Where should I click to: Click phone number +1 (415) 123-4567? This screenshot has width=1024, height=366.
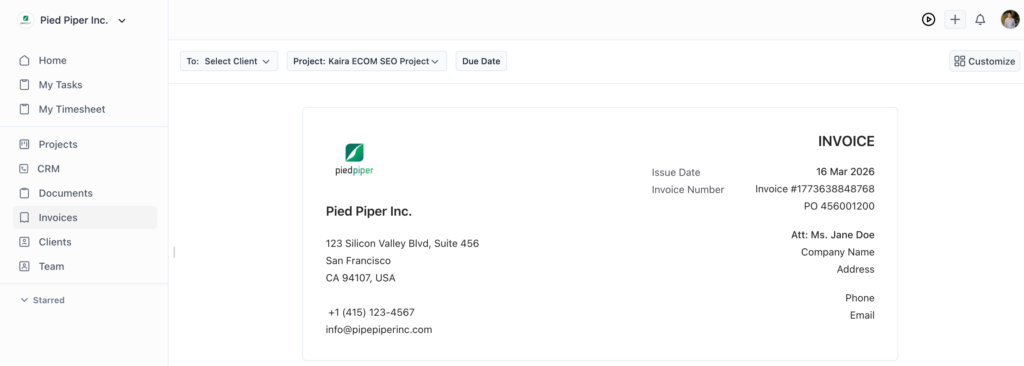372,312
